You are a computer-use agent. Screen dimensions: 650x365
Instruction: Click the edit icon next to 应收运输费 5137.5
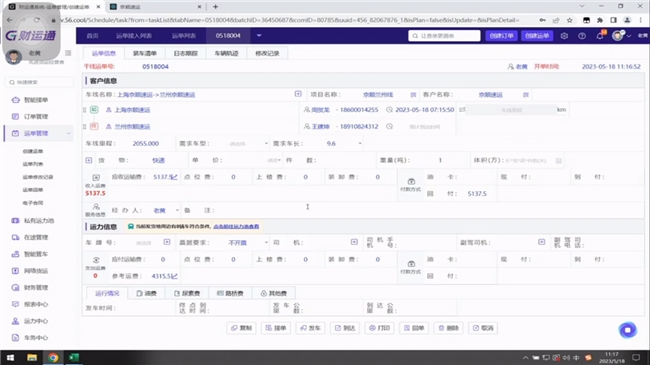[x=175, y=177]
